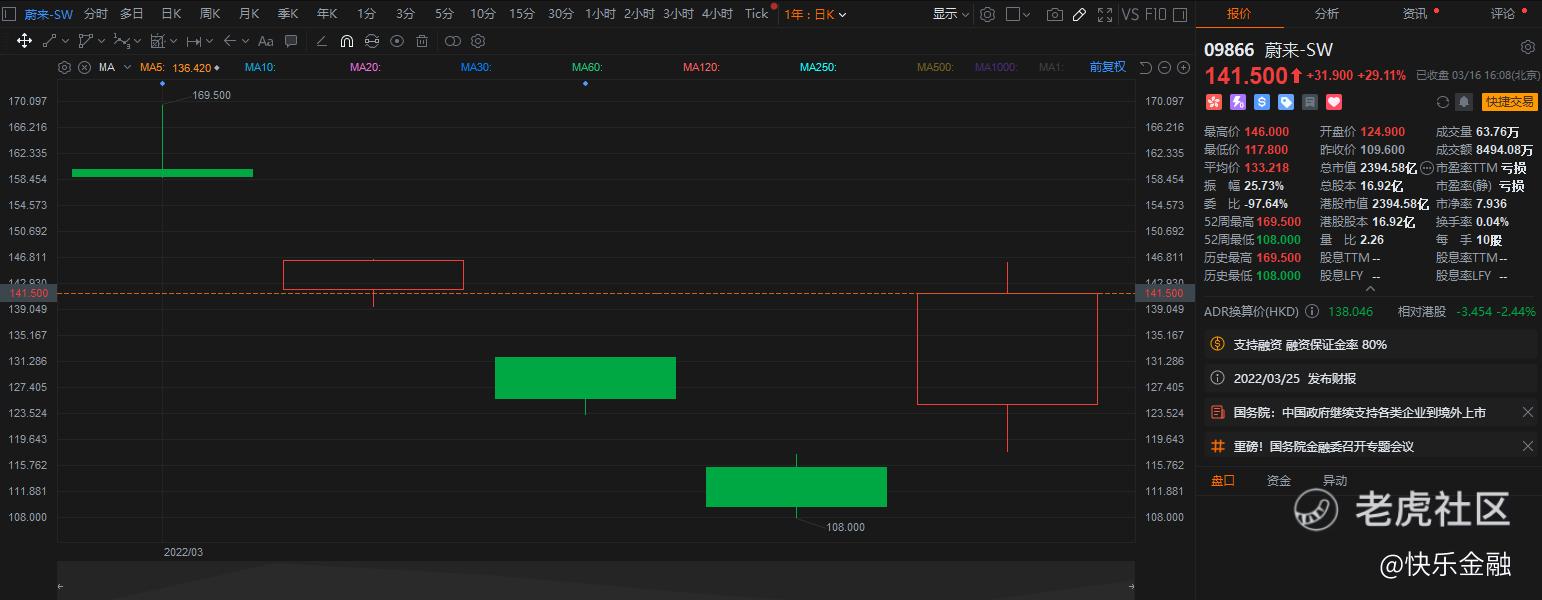The image size is (1542, 600).
Task: Expand measurement tool options arrow
Action: click(174, 41)
